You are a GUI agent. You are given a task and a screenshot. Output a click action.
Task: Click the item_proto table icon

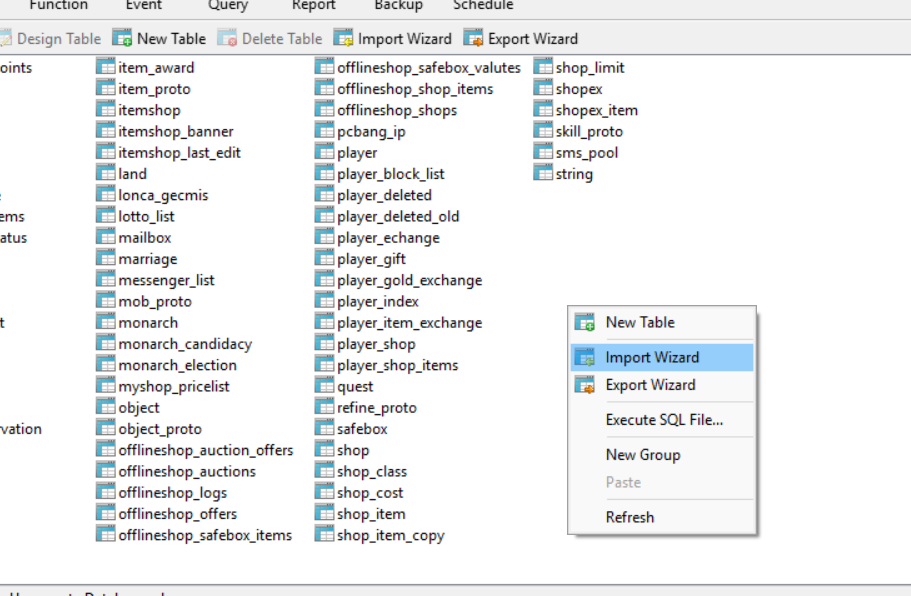tap(105, 89)
